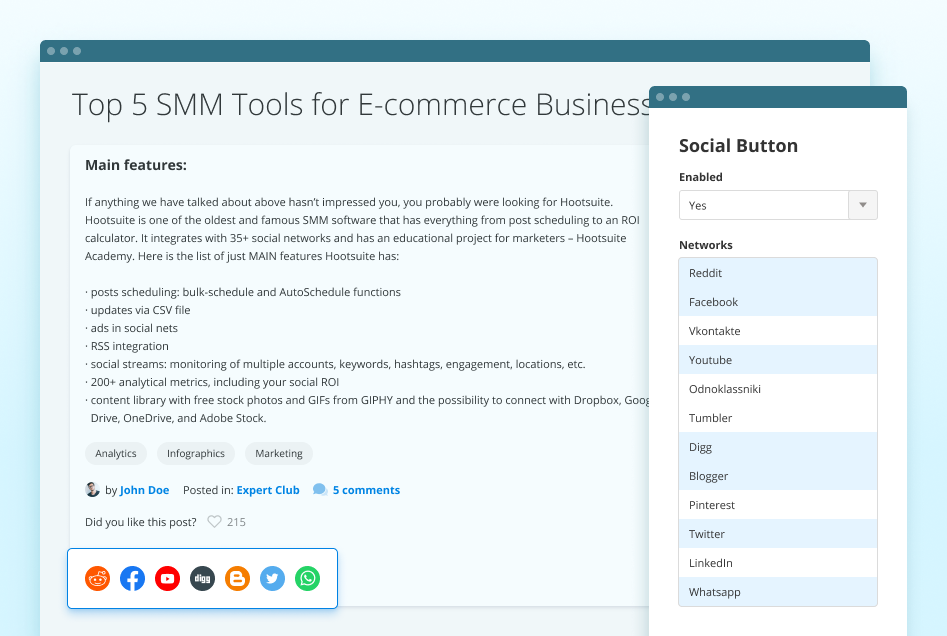Tweet the post via the Twitter icon
This screenshot has height=636, width=947.
272,578
